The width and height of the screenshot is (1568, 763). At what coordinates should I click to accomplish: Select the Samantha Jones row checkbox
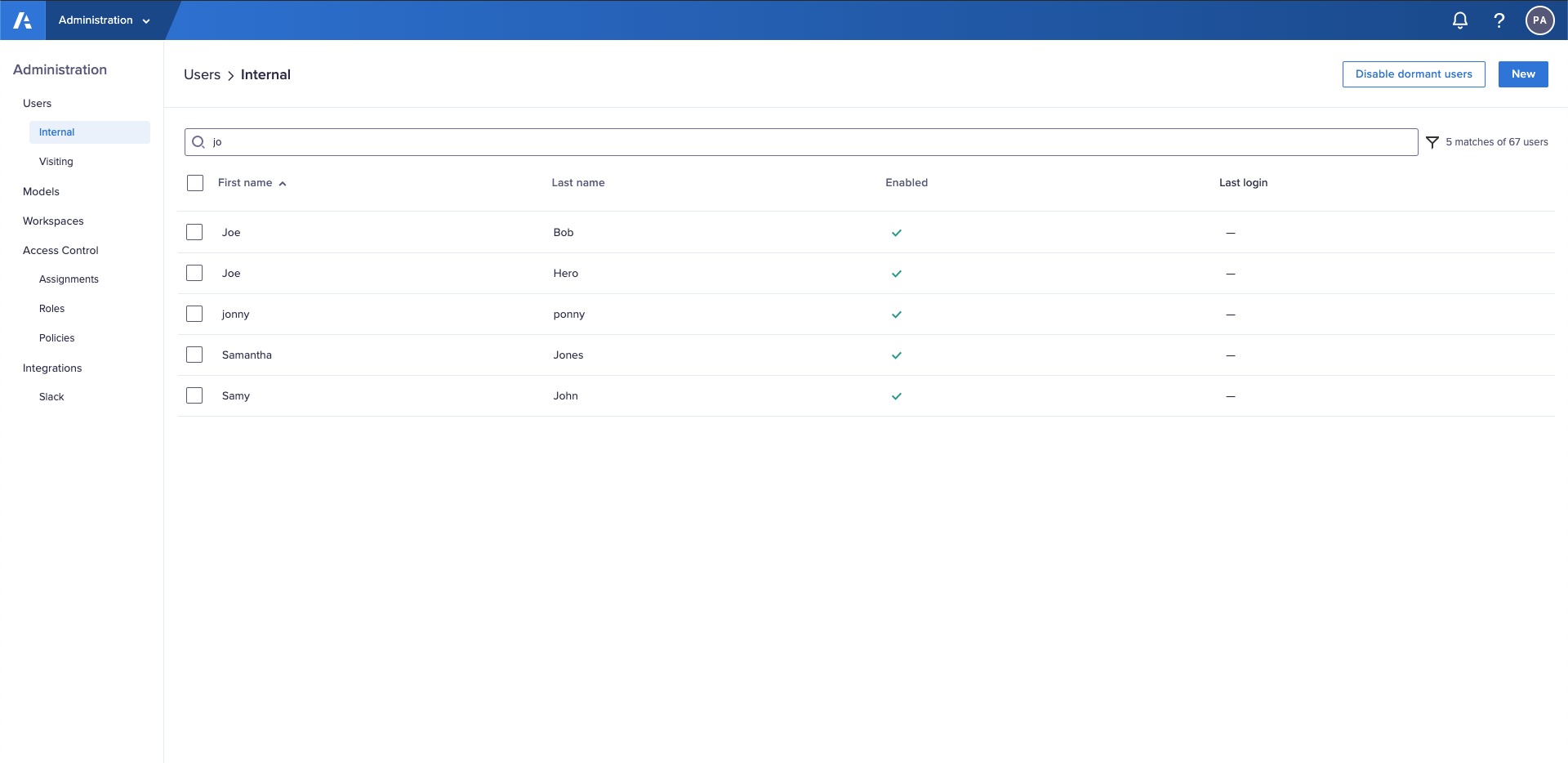pos(194,355)
